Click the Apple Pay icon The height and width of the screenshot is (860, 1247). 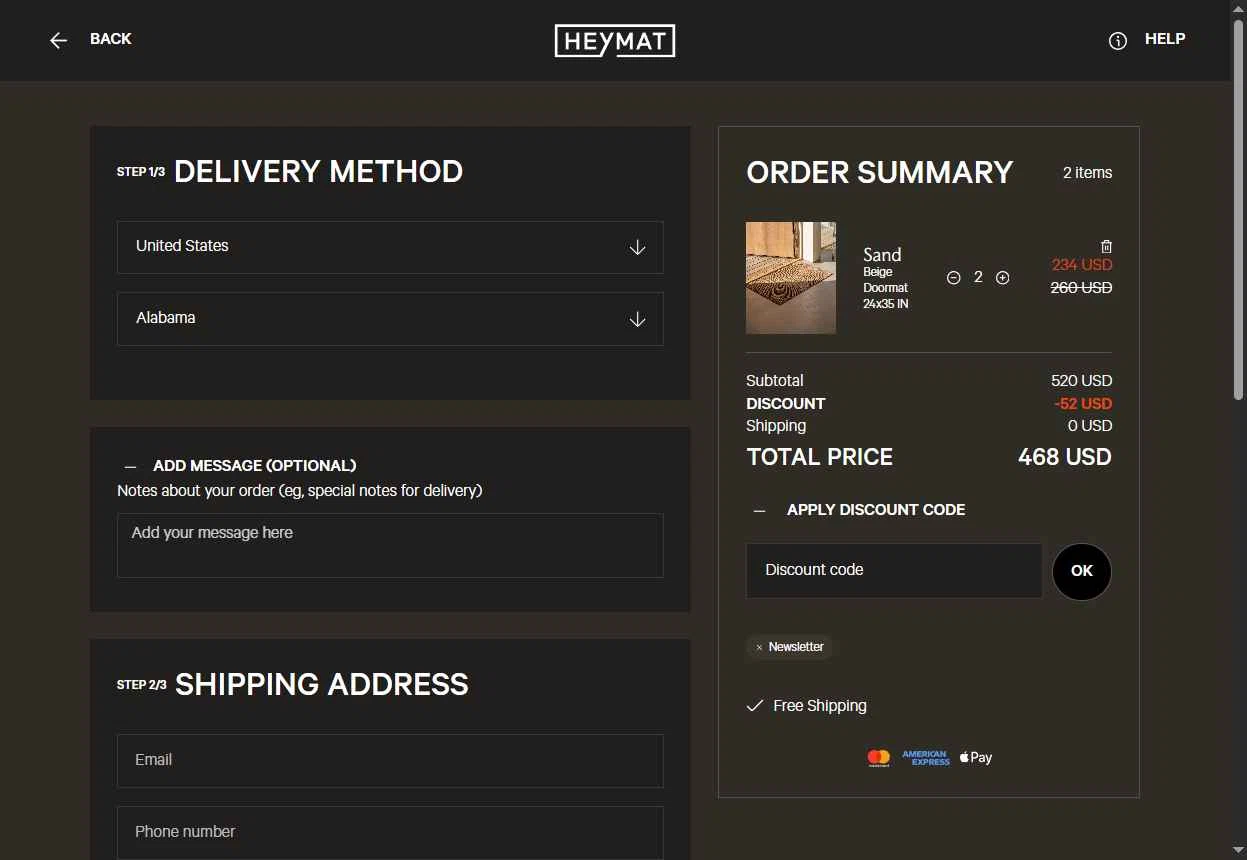point(976,757)
